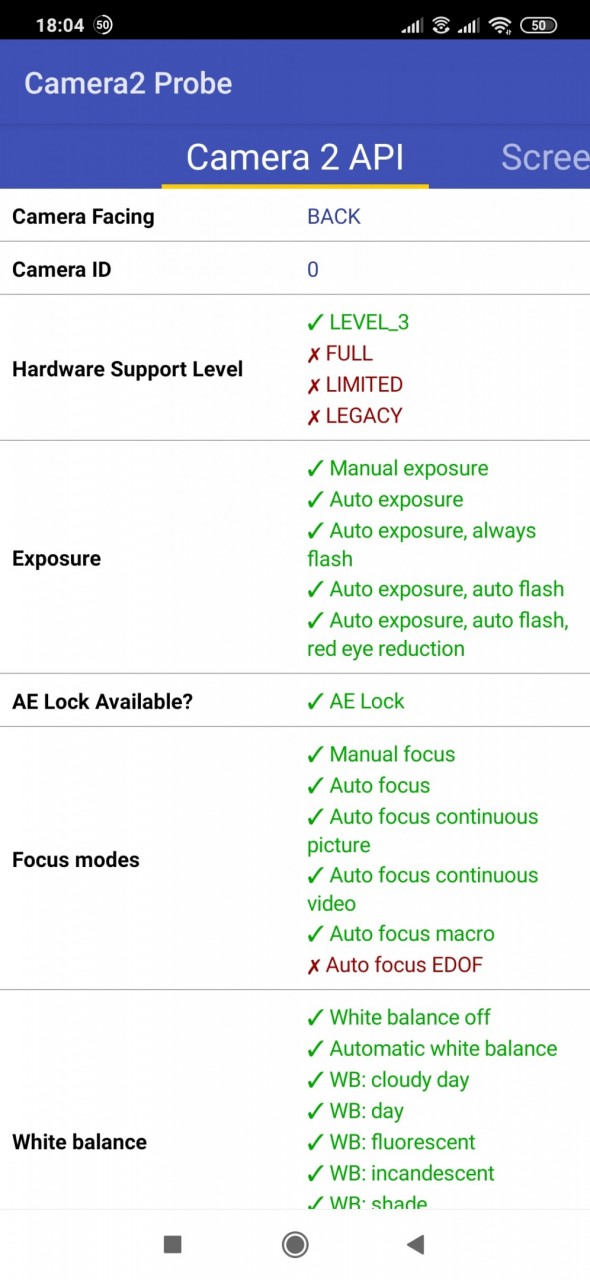Tap the Android back navigation triangle

pyautogui.click(x=416, y=1244)
